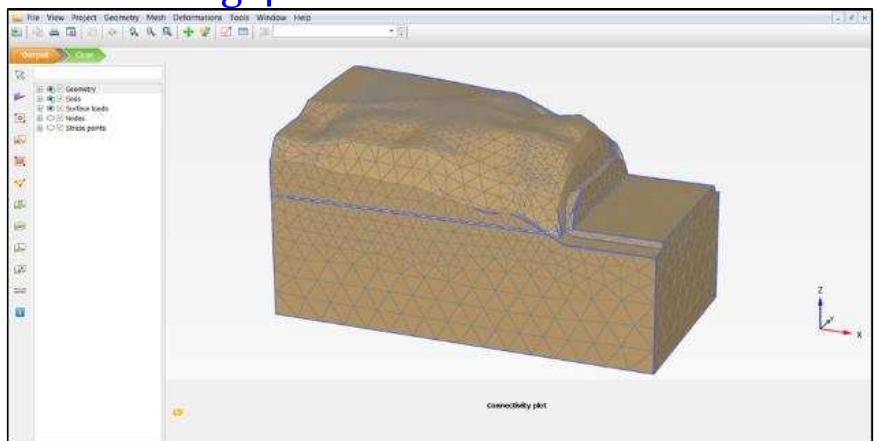This screenshot has width=882, height=441.
Task: Click the third magnifier zoom icon
Action: (x=166, y=33)
